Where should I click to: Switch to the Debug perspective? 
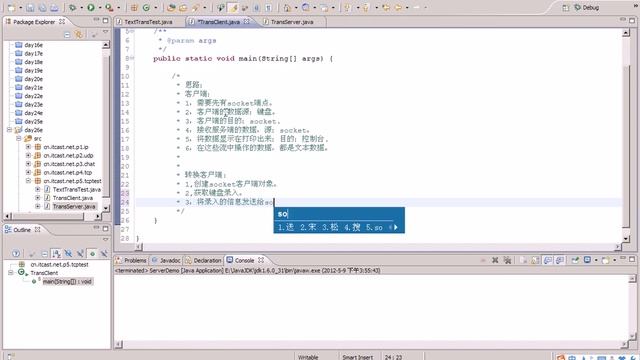[587, 7]
